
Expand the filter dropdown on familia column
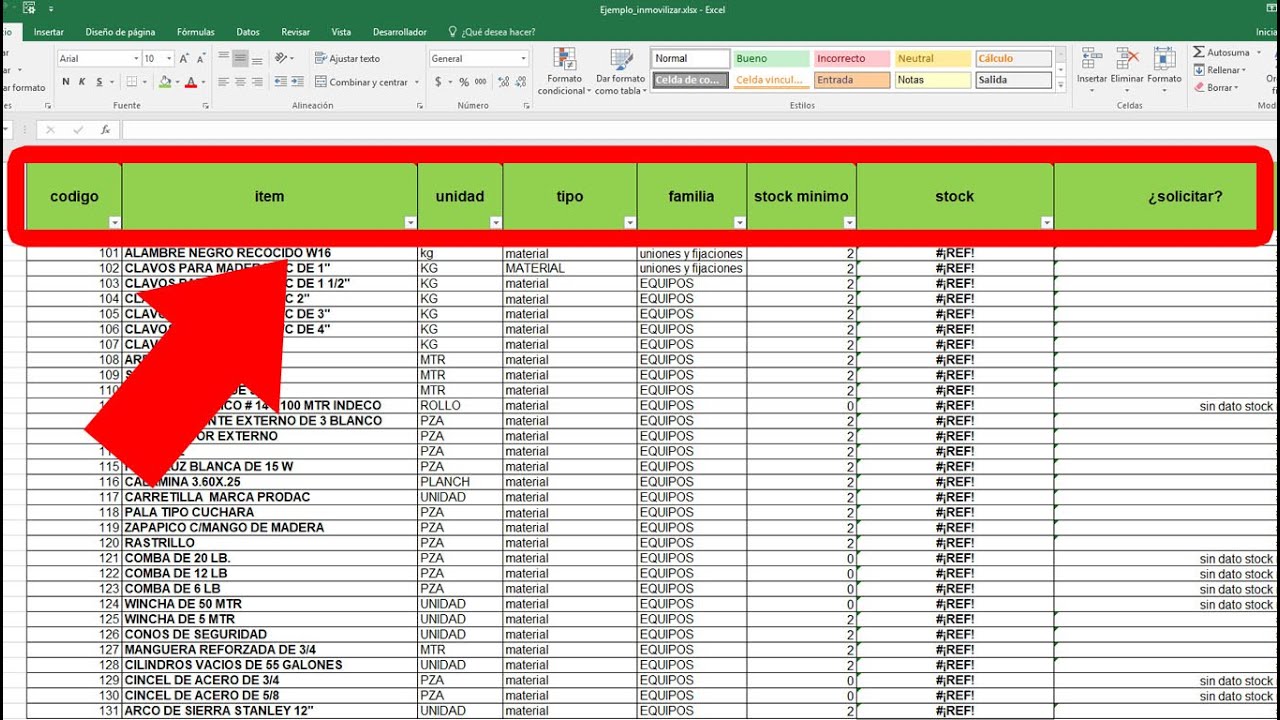[x=739, y=223]
